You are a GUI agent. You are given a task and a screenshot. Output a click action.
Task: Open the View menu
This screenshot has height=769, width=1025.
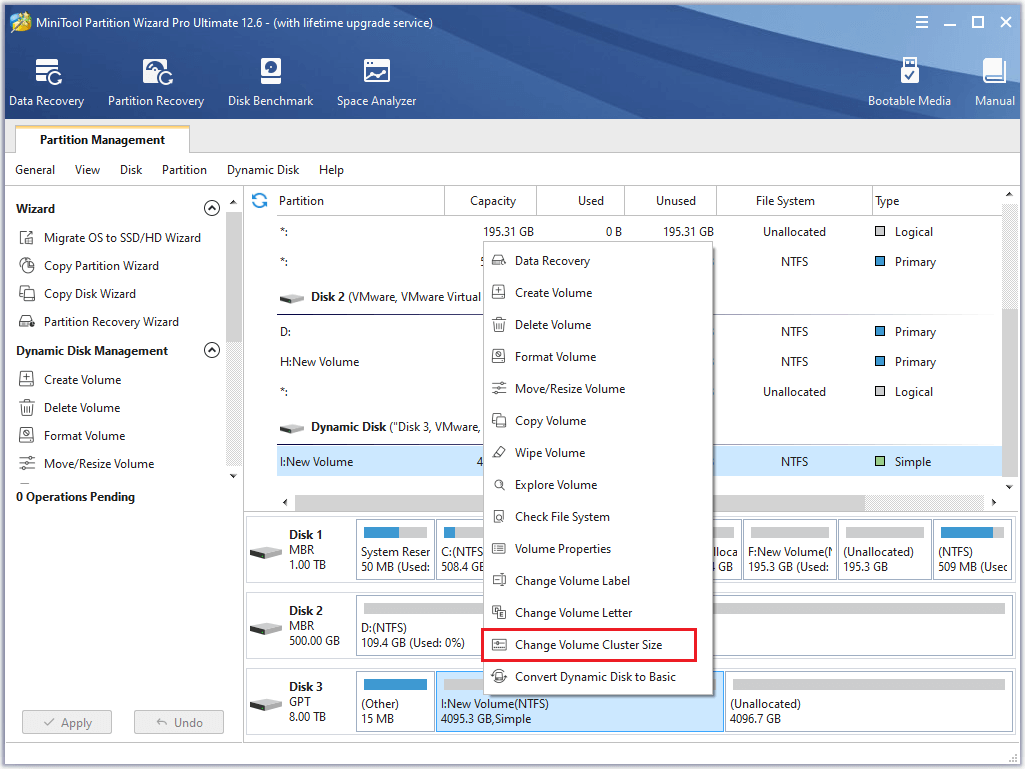(88, 170)
